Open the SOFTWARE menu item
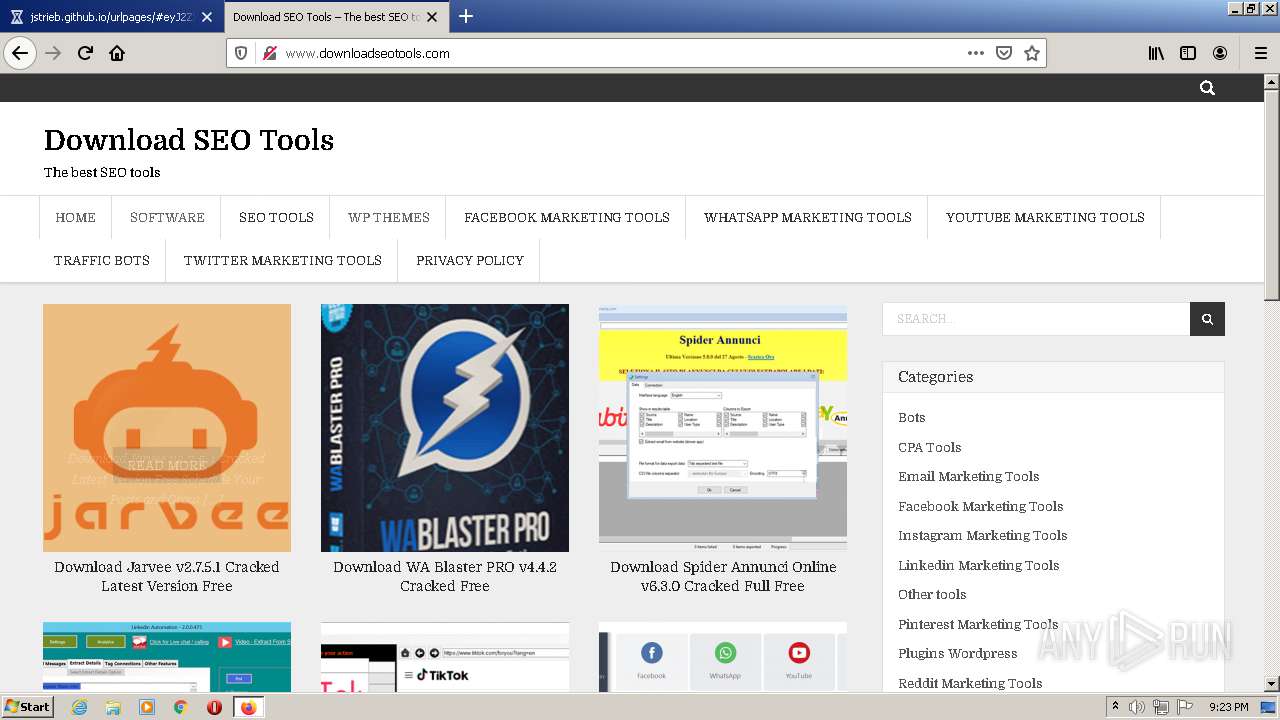Viewport: 1280px width, 720px height. click(167, 217)
